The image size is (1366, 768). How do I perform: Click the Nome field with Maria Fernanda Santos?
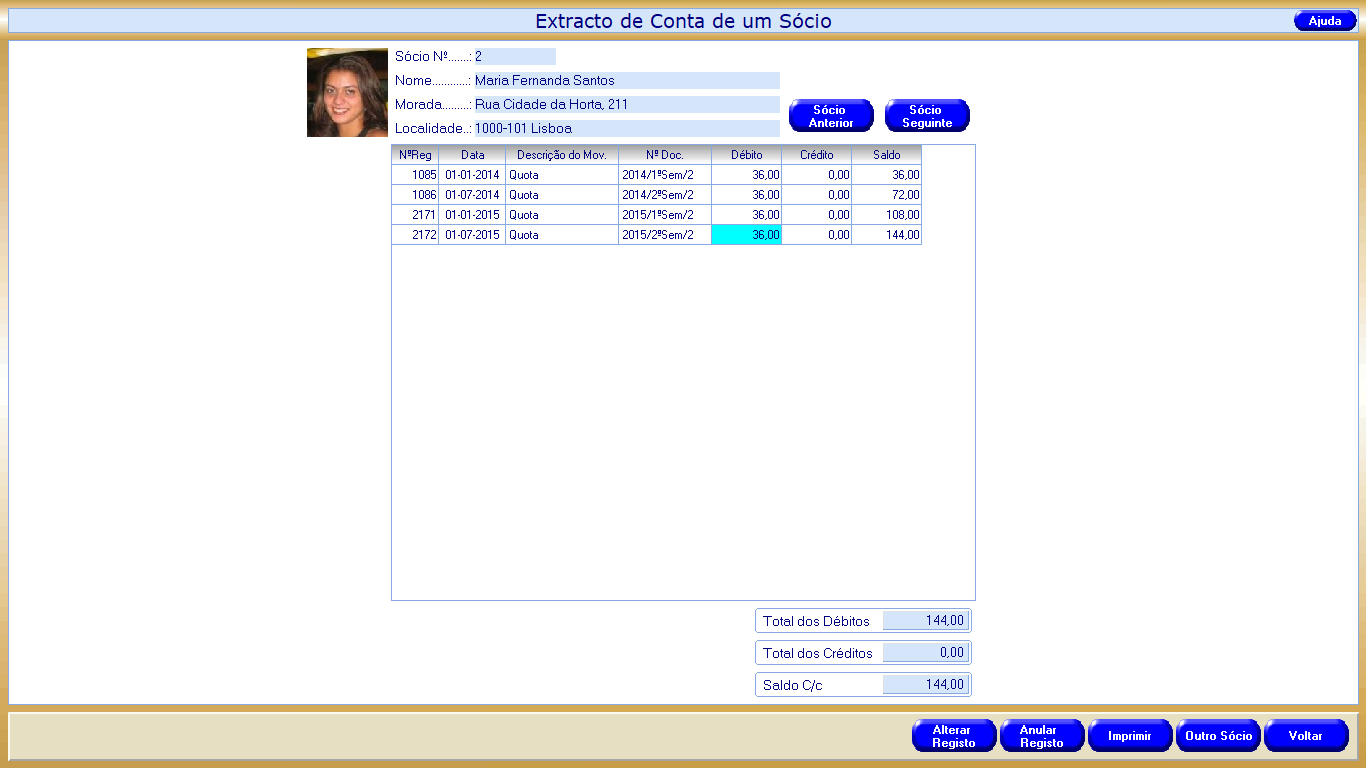(625, 81)
